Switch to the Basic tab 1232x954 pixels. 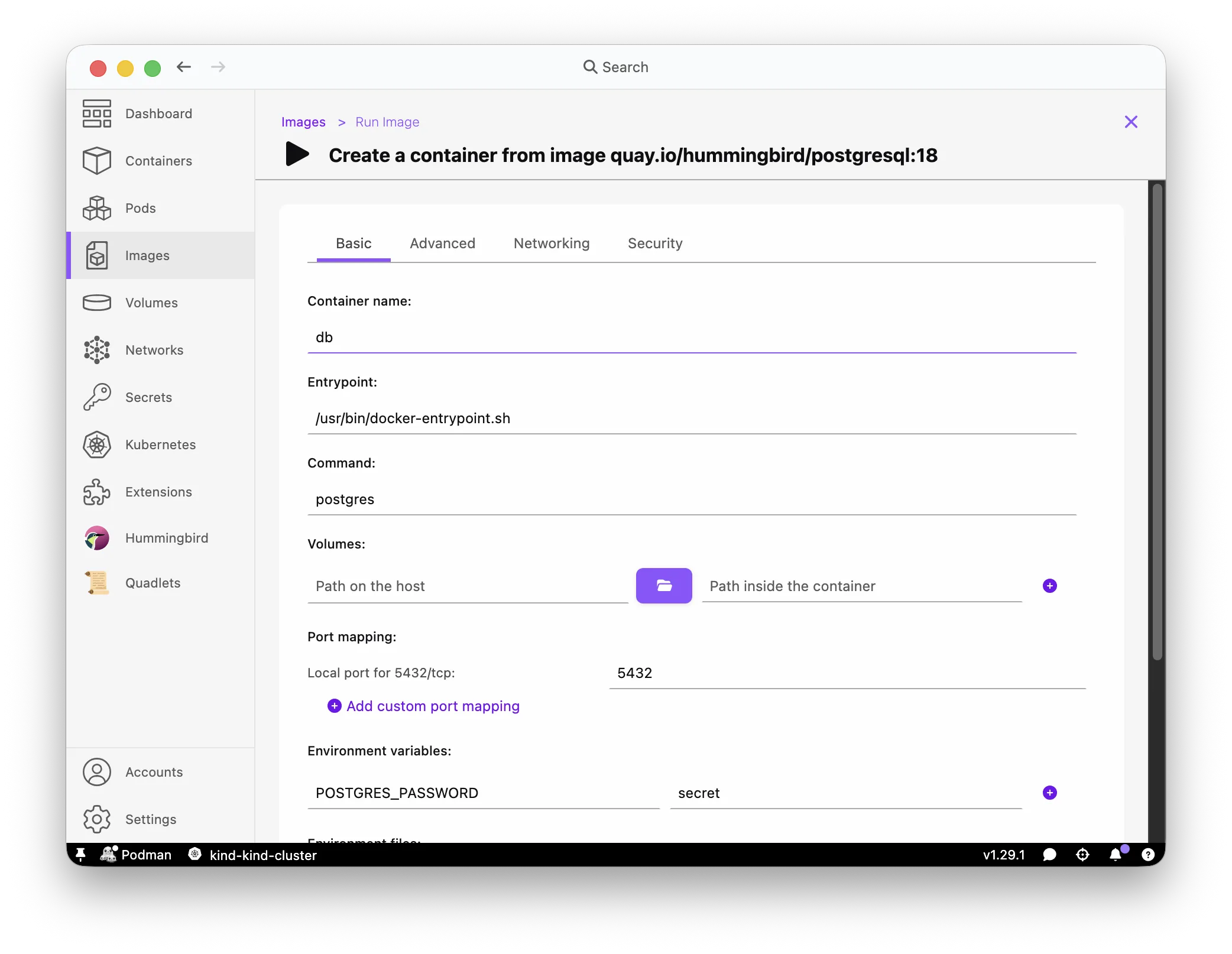point(354,244)
